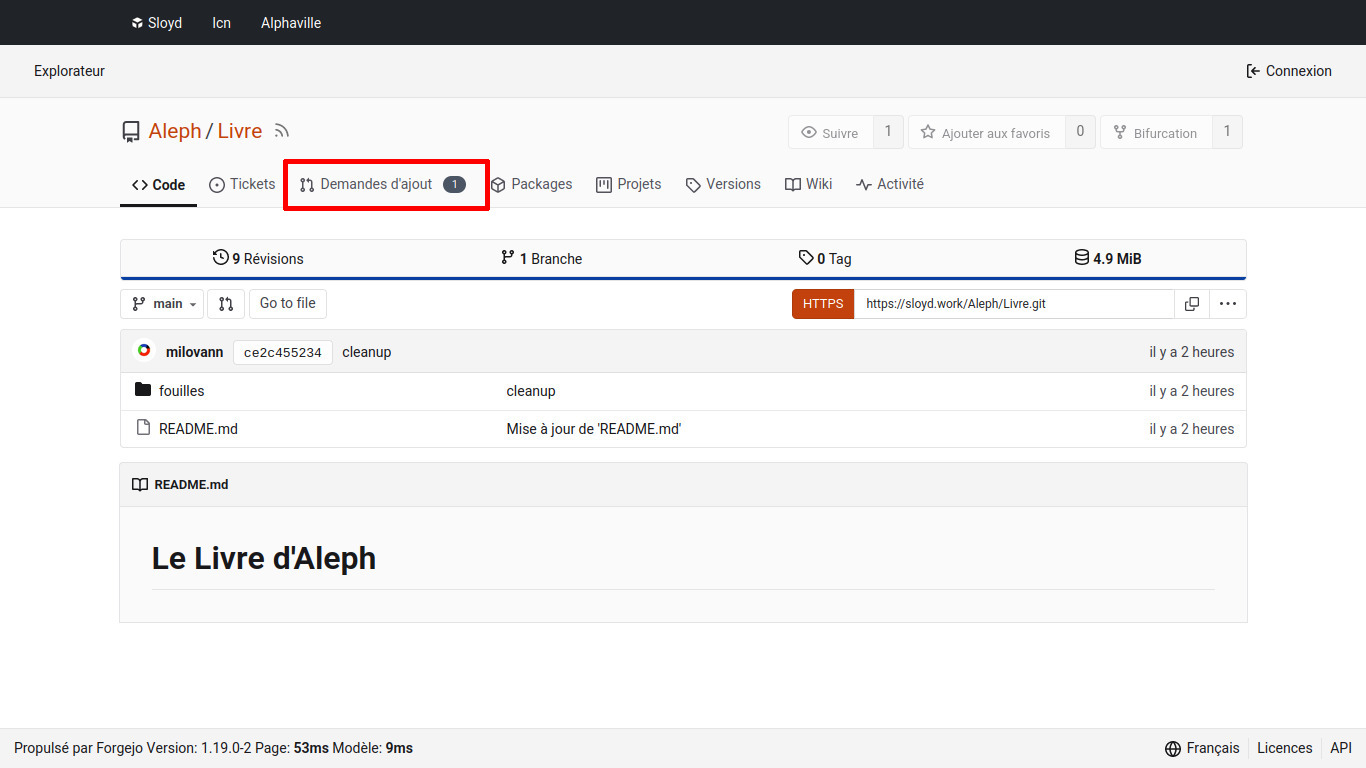The image size is (1366, 768).
Task: Click the Sloyd logo in top bar
Action: 156,23
